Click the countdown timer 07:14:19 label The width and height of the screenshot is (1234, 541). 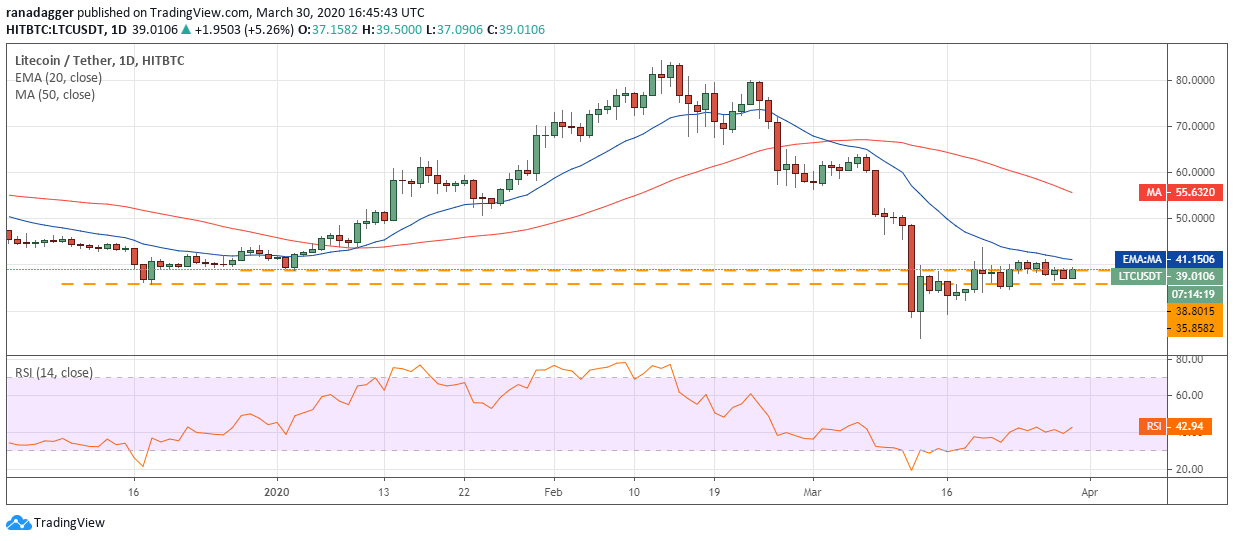[x=1196, y=294]
